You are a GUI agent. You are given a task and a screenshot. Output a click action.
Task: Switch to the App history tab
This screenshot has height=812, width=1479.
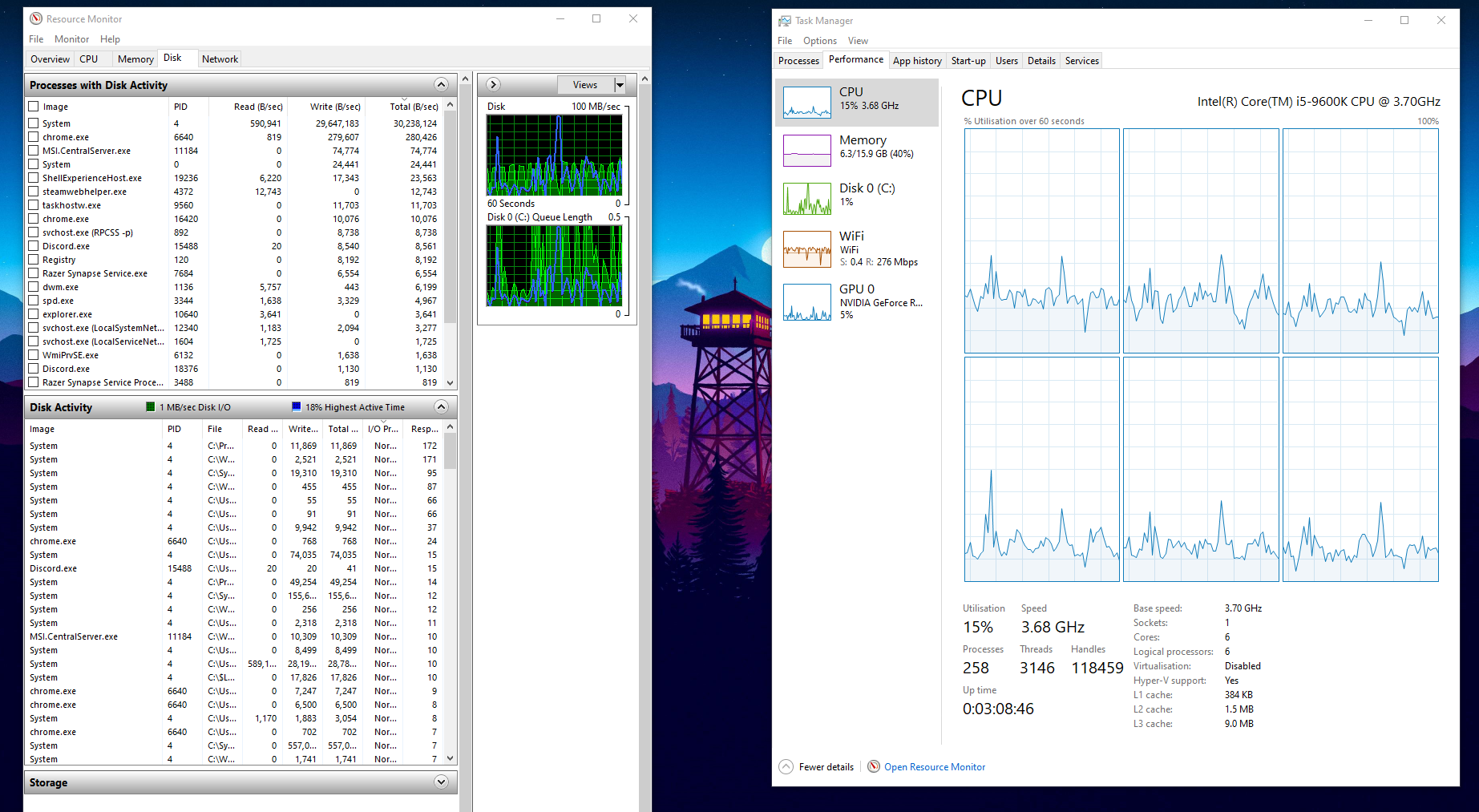click(x=917, y=61)
